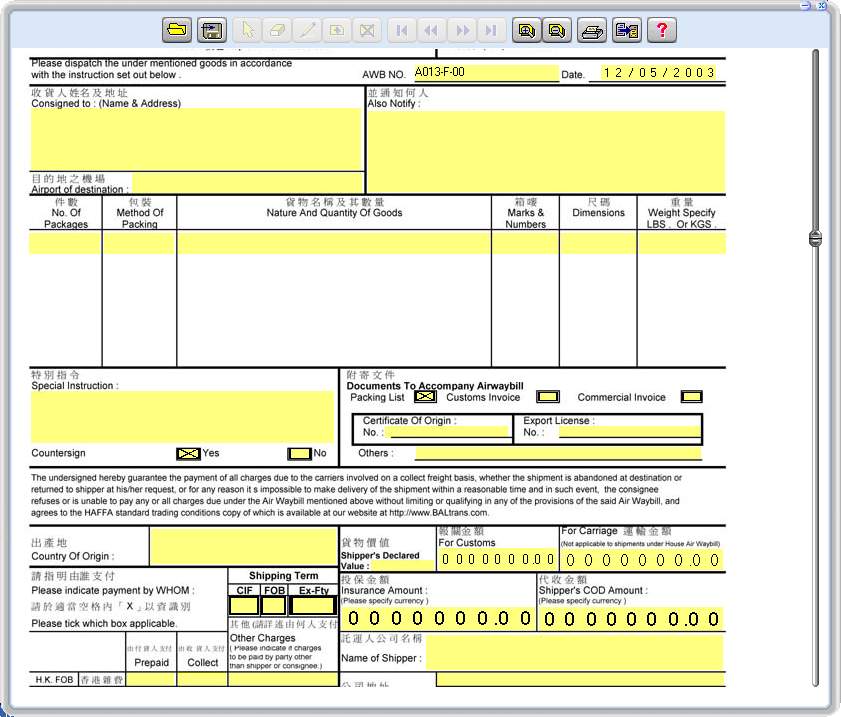Click the zoom out magnifier icon
This screenshot has height=717, width=841.
[557, 30]
